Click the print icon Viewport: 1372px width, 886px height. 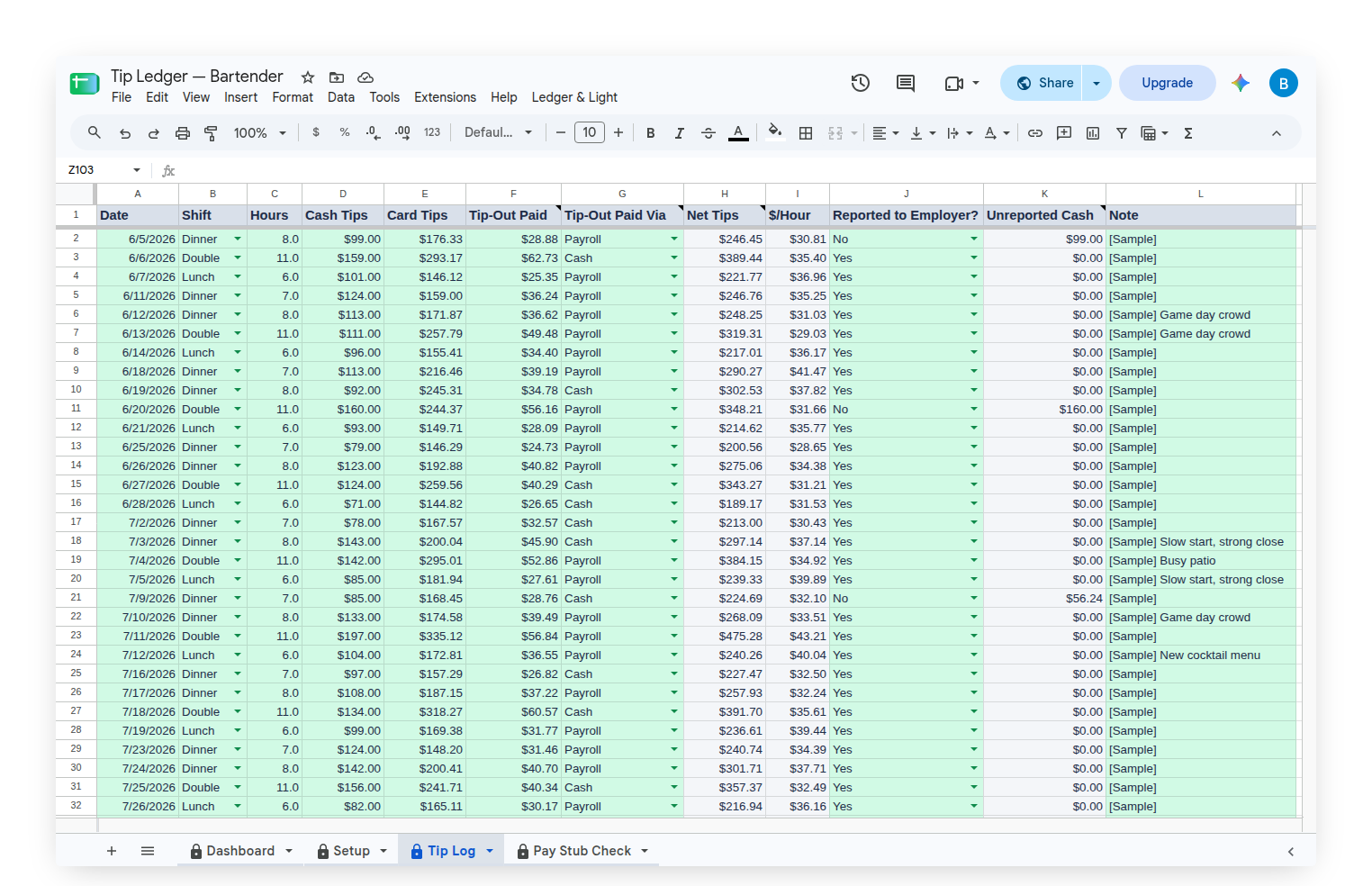pos(183,133)
